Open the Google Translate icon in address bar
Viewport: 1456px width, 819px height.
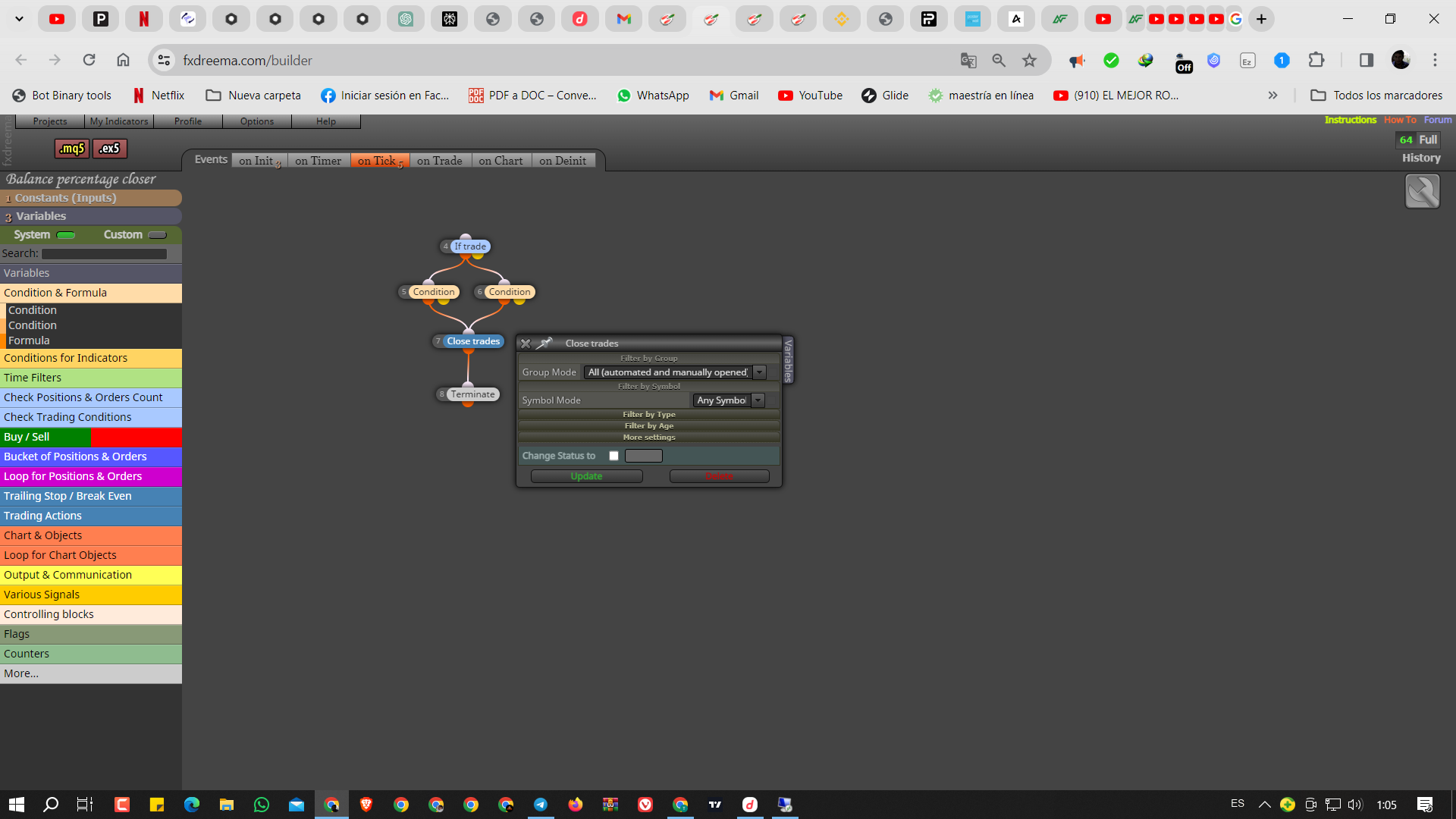[968, 61]
